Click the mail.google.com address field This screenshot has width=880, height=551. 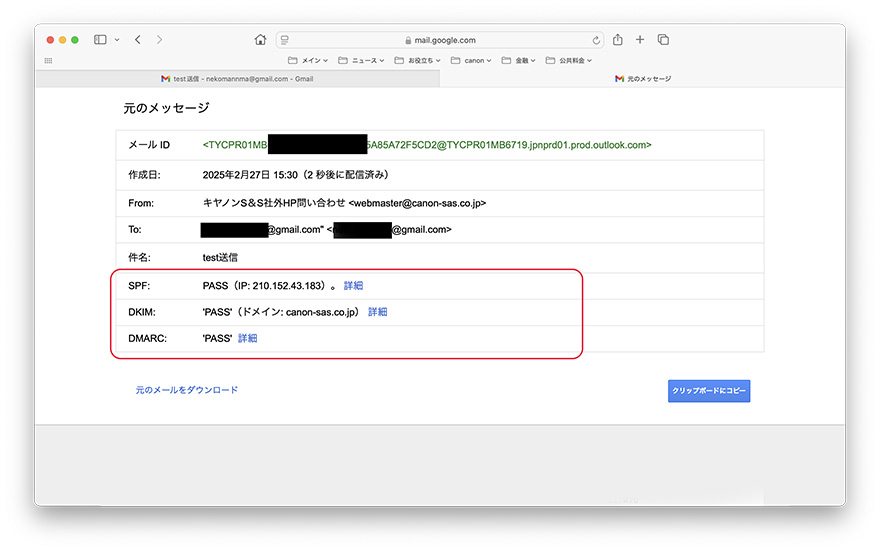click(x=440, y=40)
